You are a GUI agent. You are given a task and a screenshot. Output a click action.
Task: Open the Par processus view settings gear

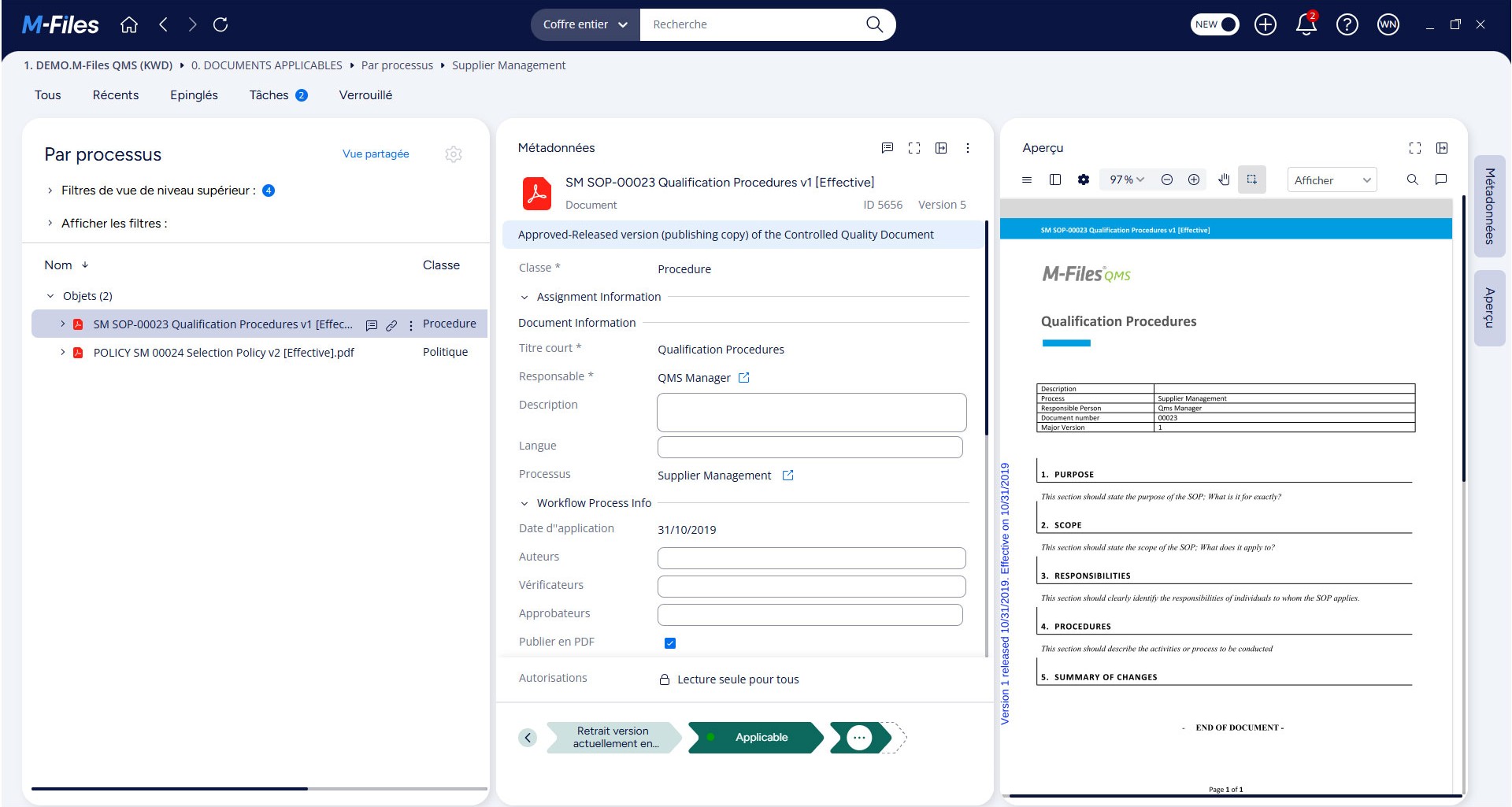(454, 154)
